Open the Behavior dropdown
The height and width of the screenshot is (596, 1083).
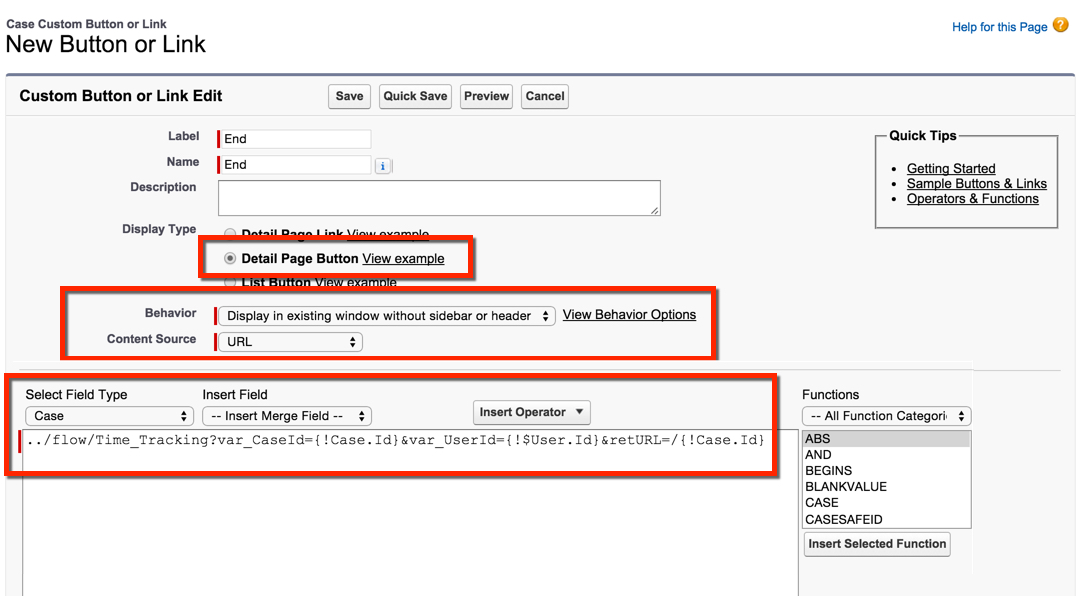(385, 316)
